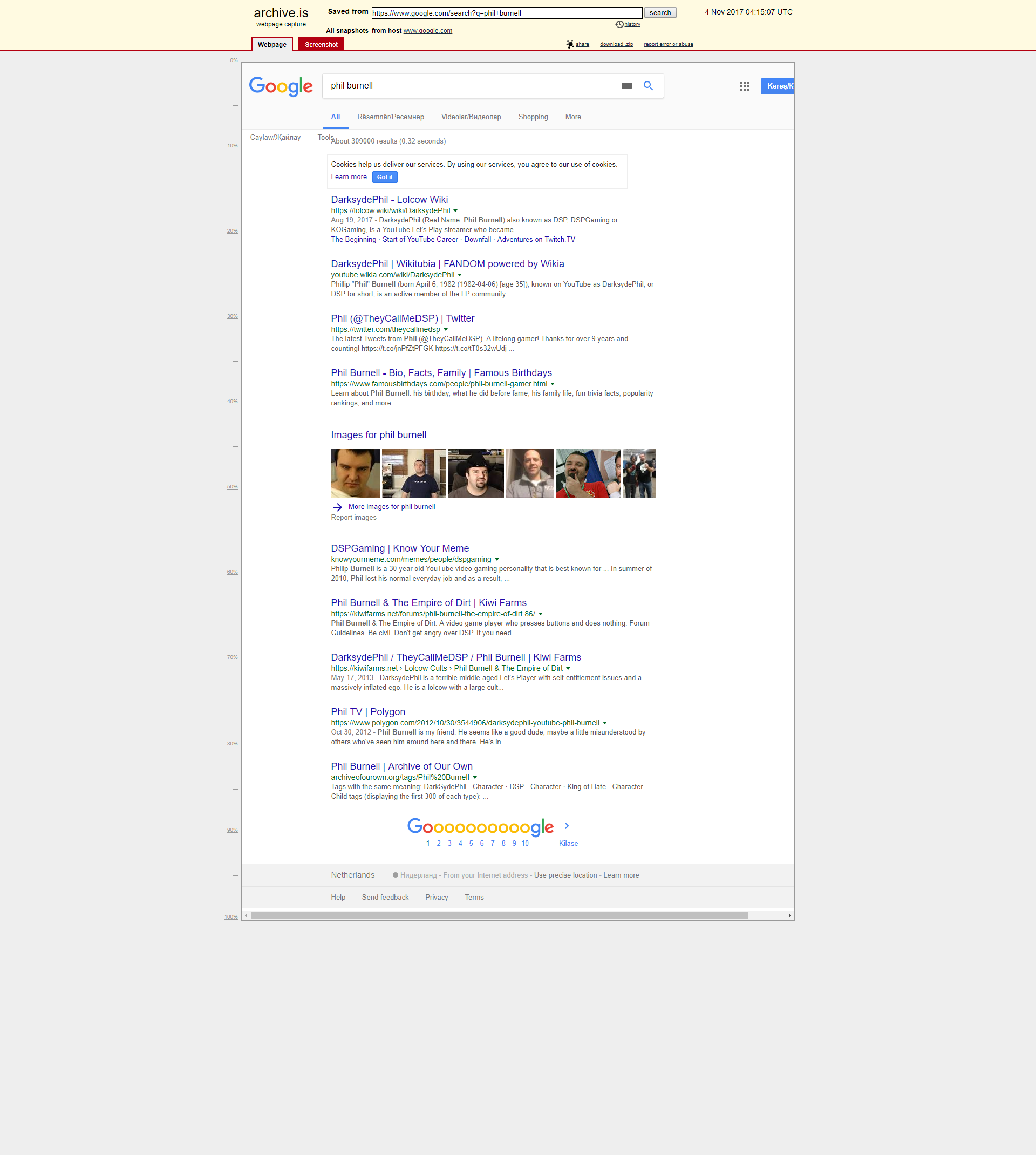
Task: Open Phil Burnell Archive of Our Own result
Action: (x=402, y=767)
